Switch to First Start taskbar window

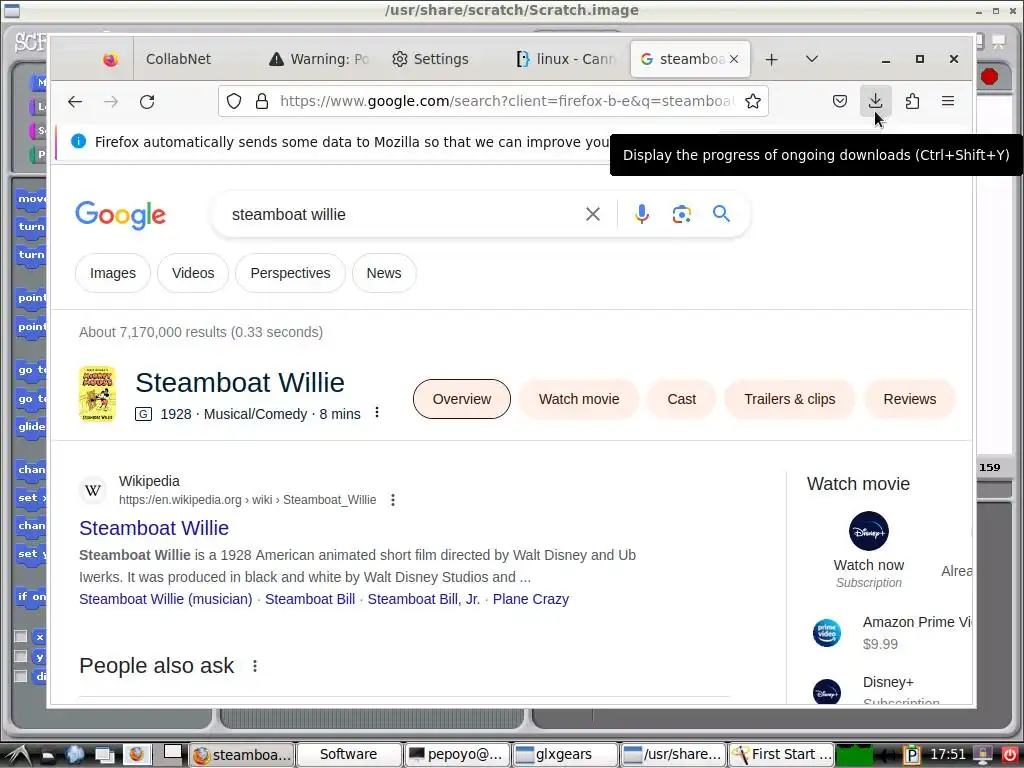pyautogui.click(x=782, y=754)
